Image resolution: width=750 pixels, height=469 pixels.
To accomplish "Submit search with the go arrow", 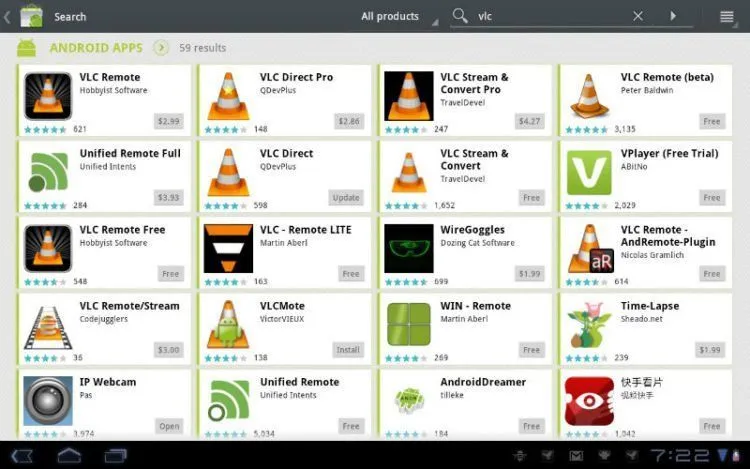I will pyautogui.click(x=673, y=16).
